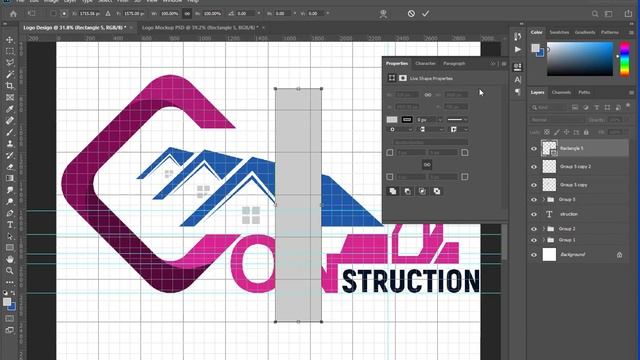Select the Rectangle shape tool

[10, 247]
